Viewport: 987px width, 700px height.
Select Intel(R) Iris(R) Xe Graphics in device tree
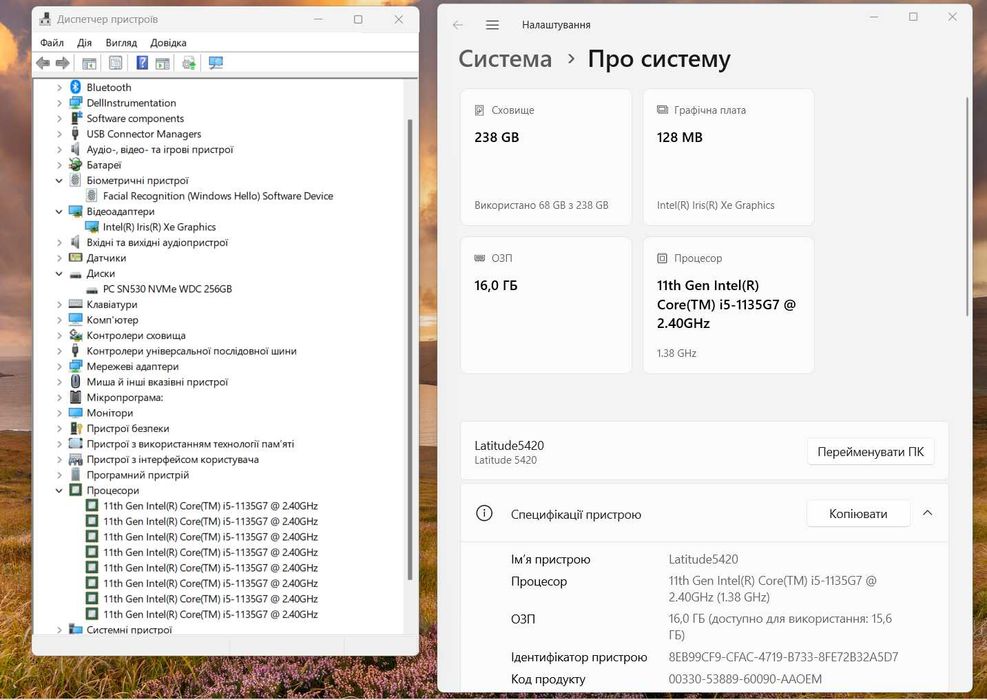(x=159, y=227)
